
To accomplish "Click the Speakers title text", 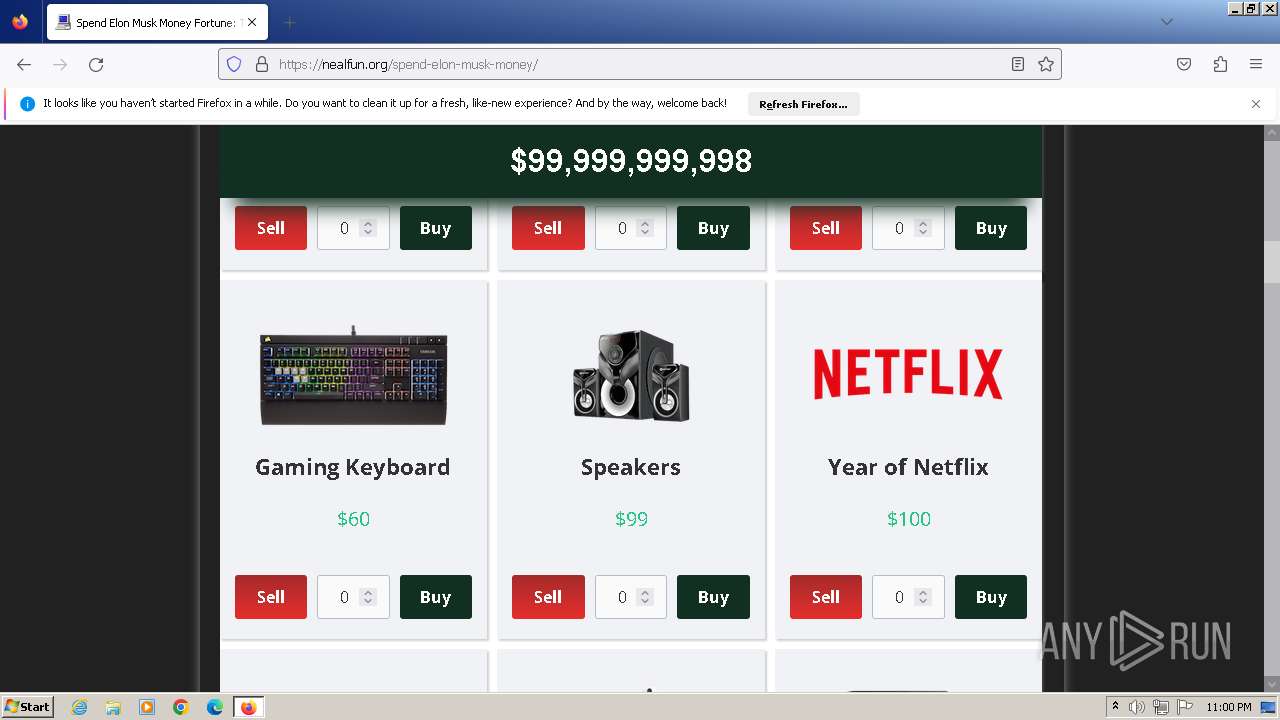I will click(x=631, y=467).
